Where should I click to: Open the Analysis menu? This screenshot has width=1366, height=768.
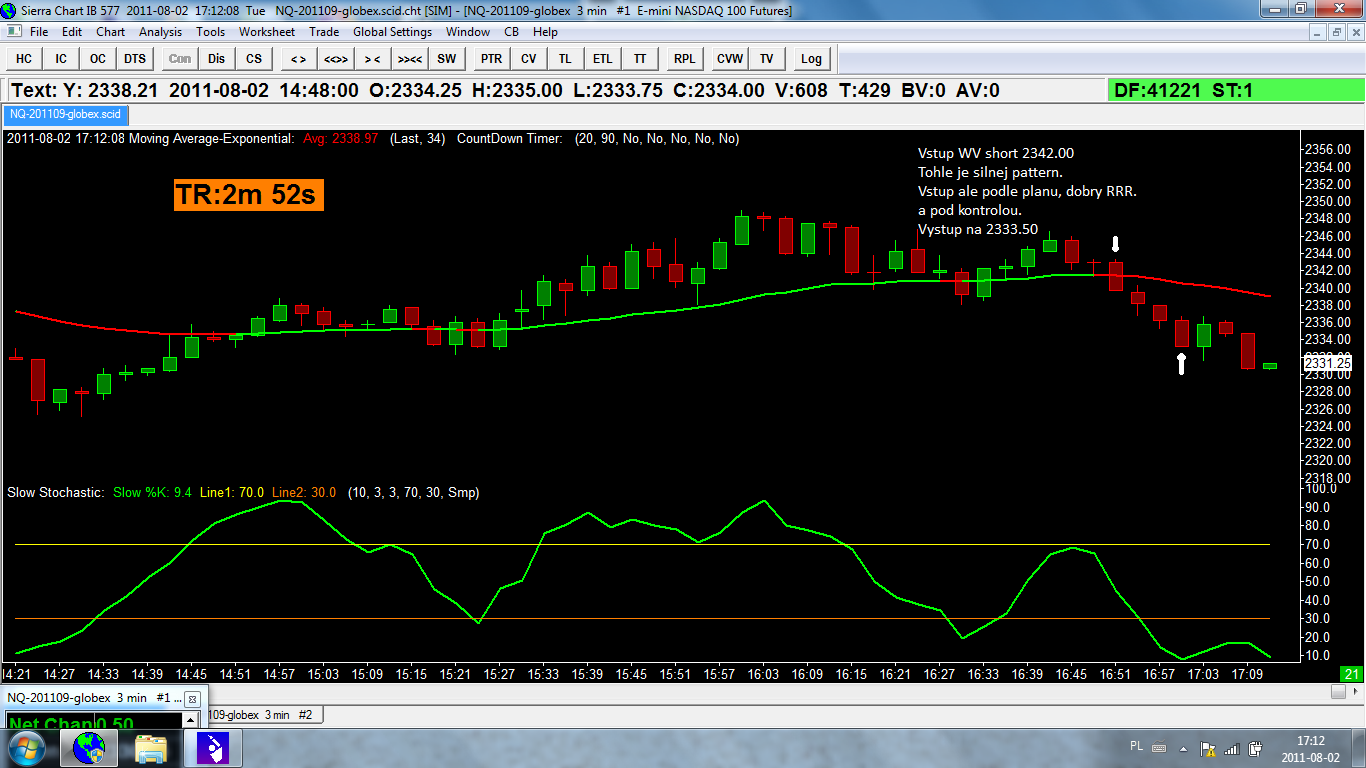[160, 32]
